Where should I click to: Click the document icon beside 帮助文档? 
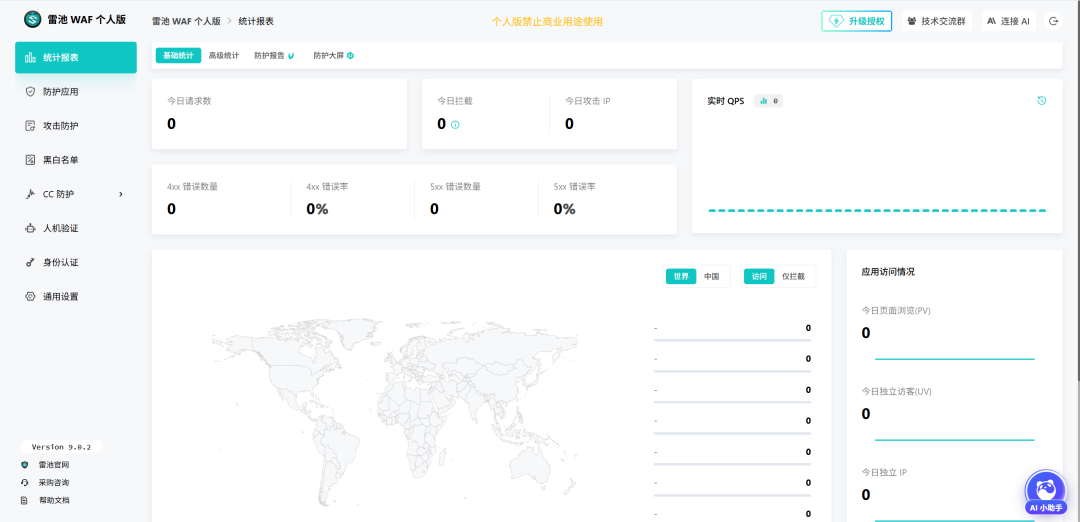point(25,501)
